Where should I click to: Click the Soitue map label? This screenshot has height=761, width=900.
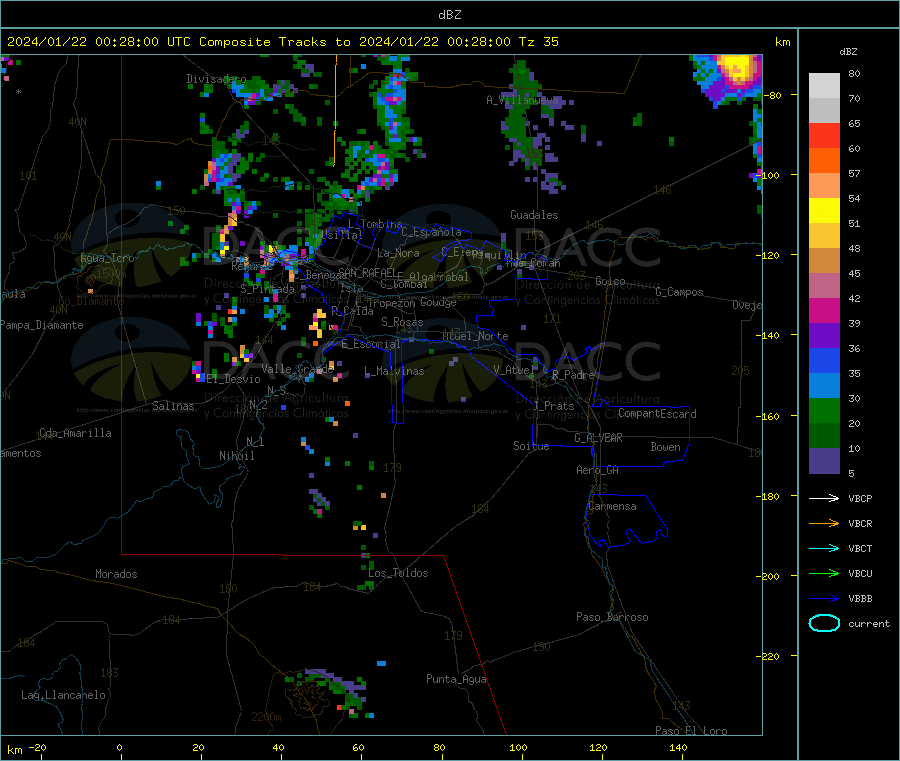[x=531, y=446]
